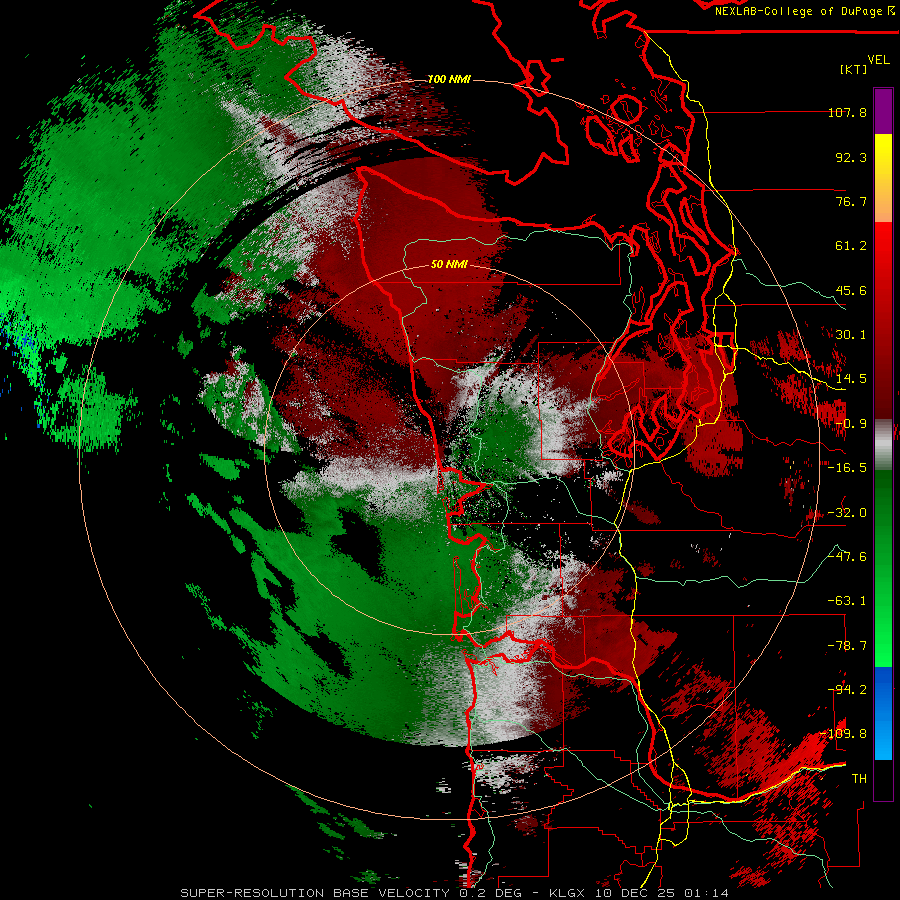Click the -63.1 legend value
The width and height of the screenshot is (900, 900).
click(x=847, y=601)
